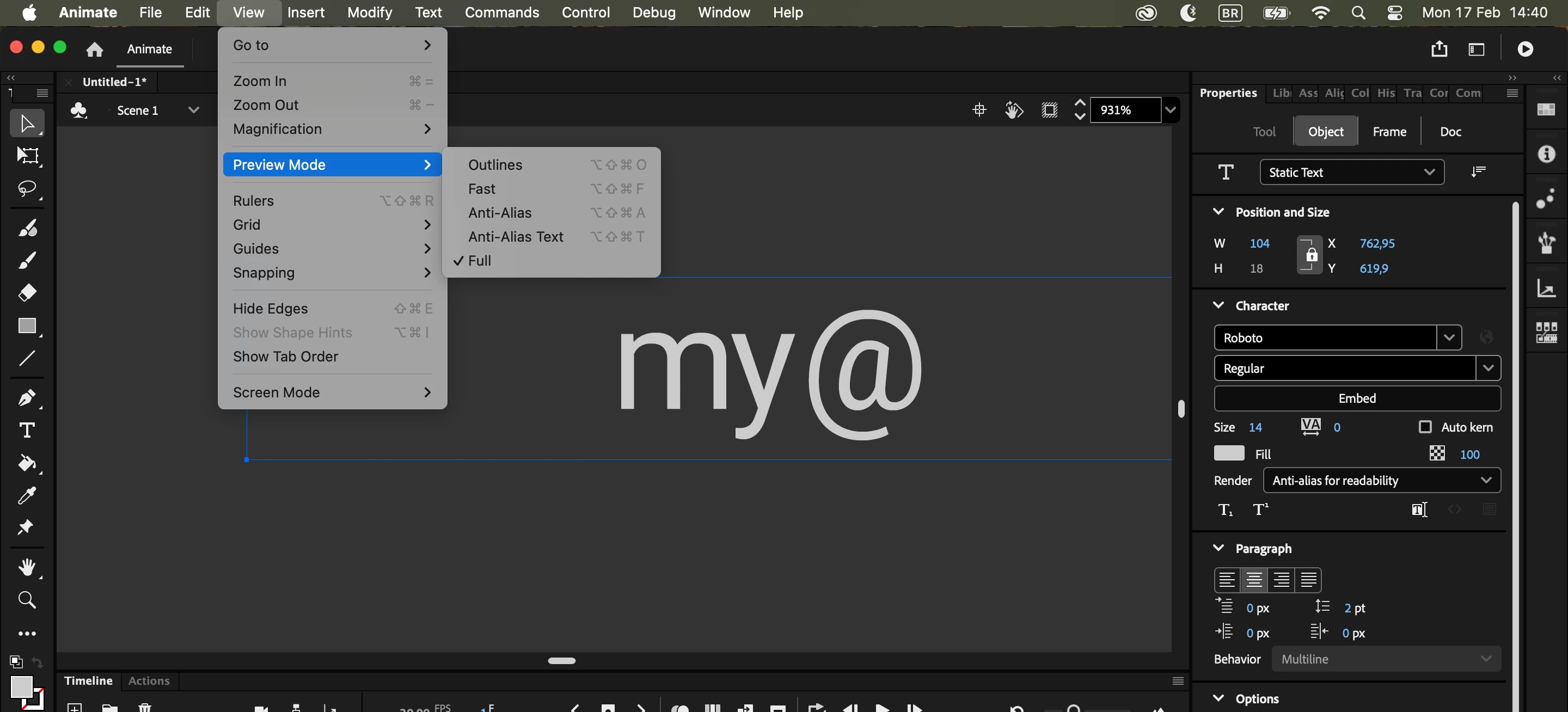Collapse the Character section
1568x712 pixels.
(1218, 305)
